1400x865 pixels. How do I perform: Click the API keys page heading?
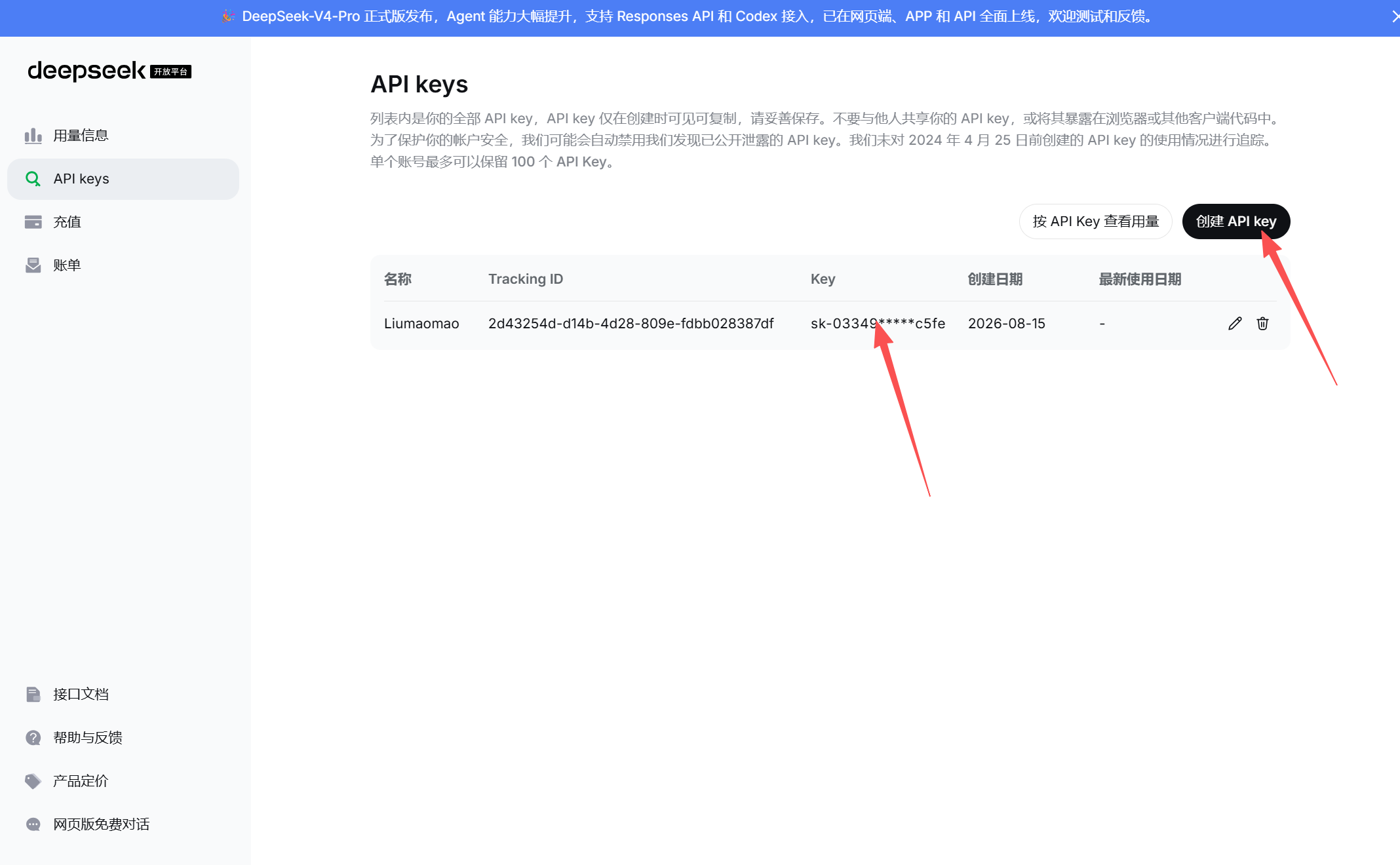pos(419,85)
